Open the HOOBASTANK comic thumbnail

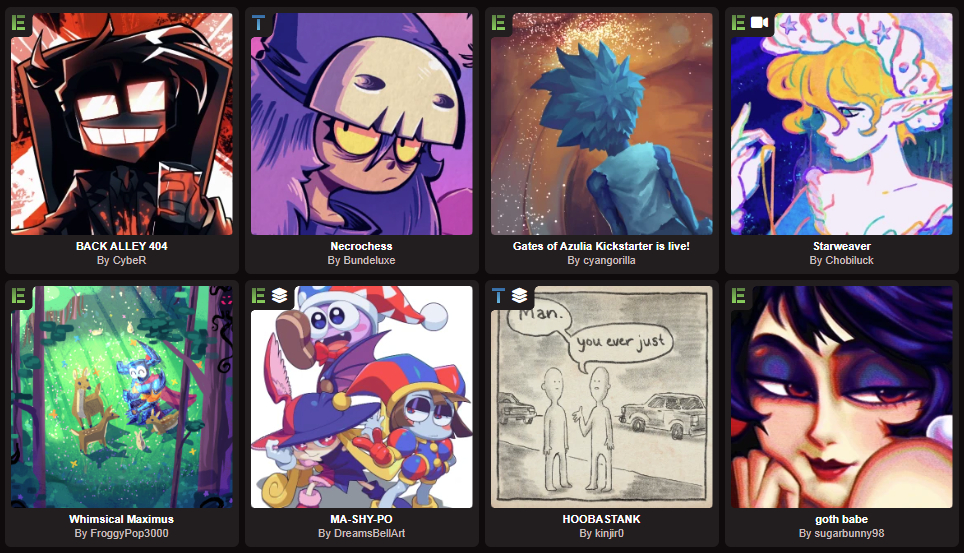click(x=602, y=397)
